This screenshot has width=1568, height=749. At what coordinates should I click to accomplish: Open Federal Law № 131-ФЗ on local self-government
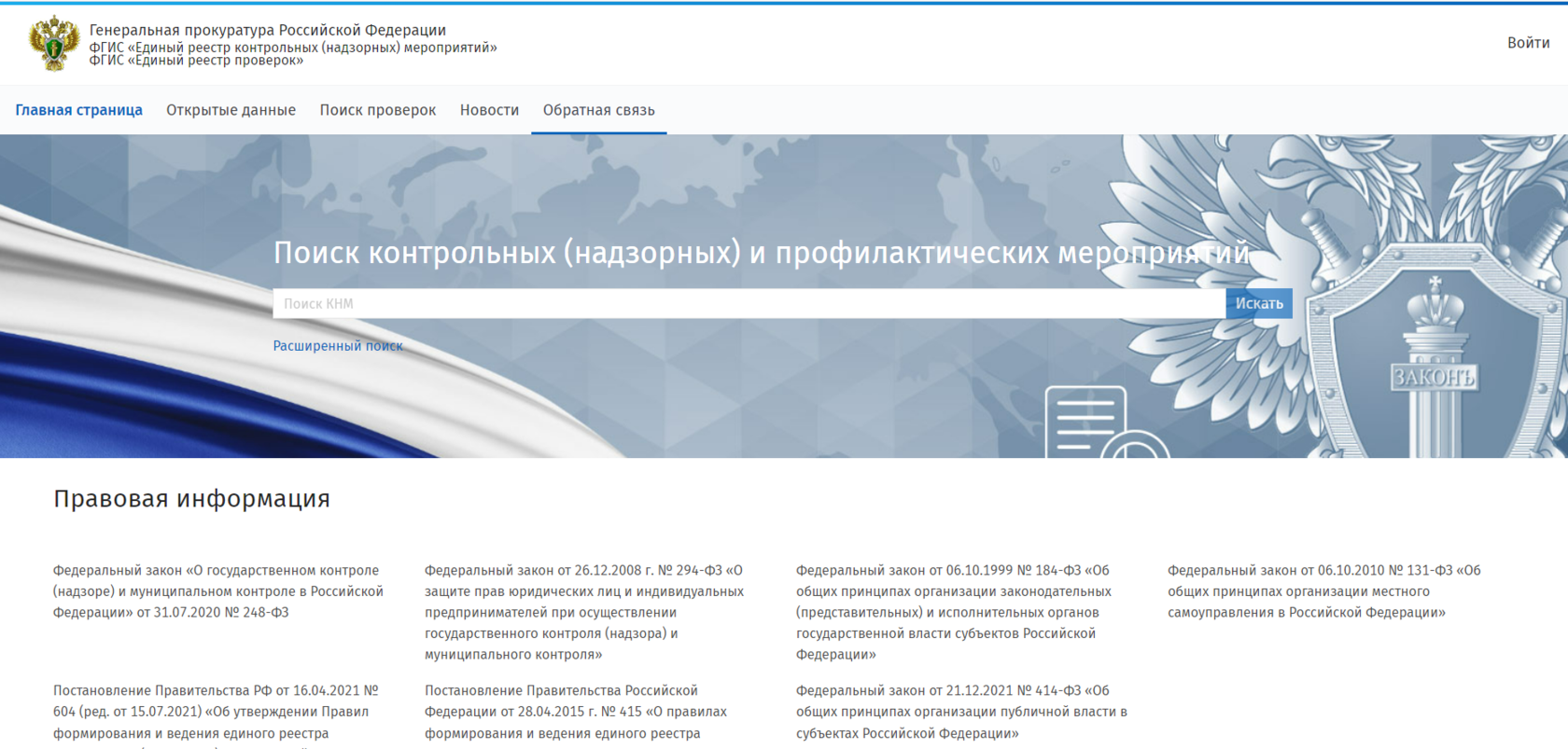(x=1324, y=591)
